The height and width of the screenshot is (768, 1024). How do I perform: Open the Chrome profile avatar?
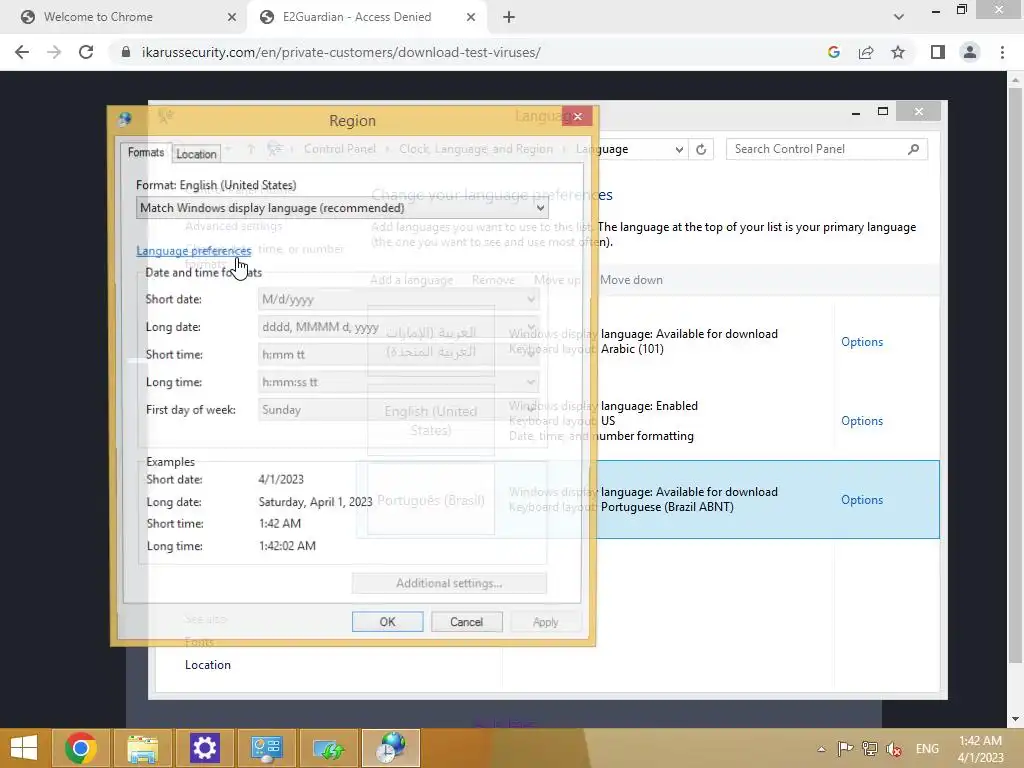(x=970, y=52)
